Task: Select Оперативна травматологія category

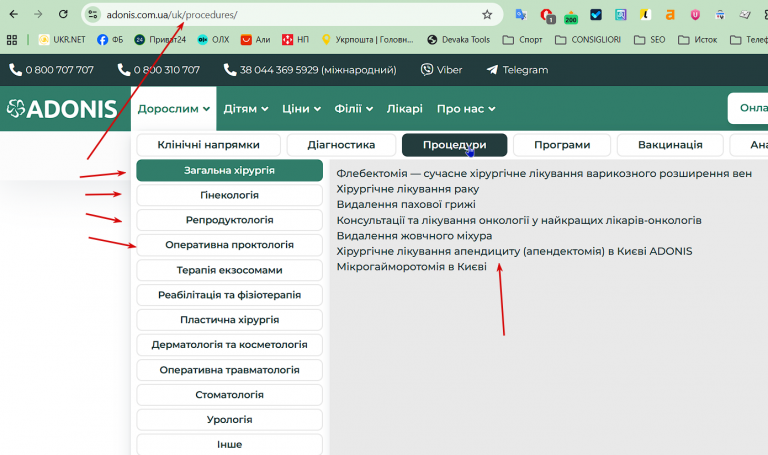Action: click(229, 370)
